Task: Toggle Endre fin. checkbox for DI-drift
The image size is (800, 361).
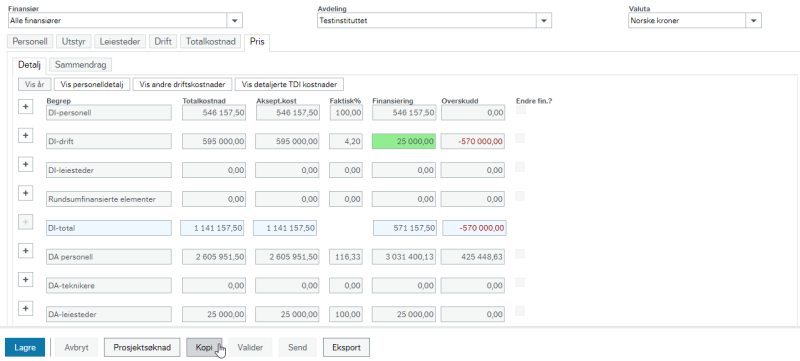Action: click(x=520, y=138)
